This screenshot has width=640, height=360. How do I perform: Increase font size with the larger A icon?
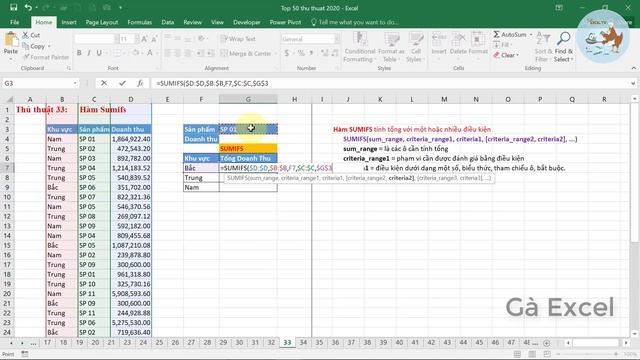pyautogui.click(x=144, y=39)
